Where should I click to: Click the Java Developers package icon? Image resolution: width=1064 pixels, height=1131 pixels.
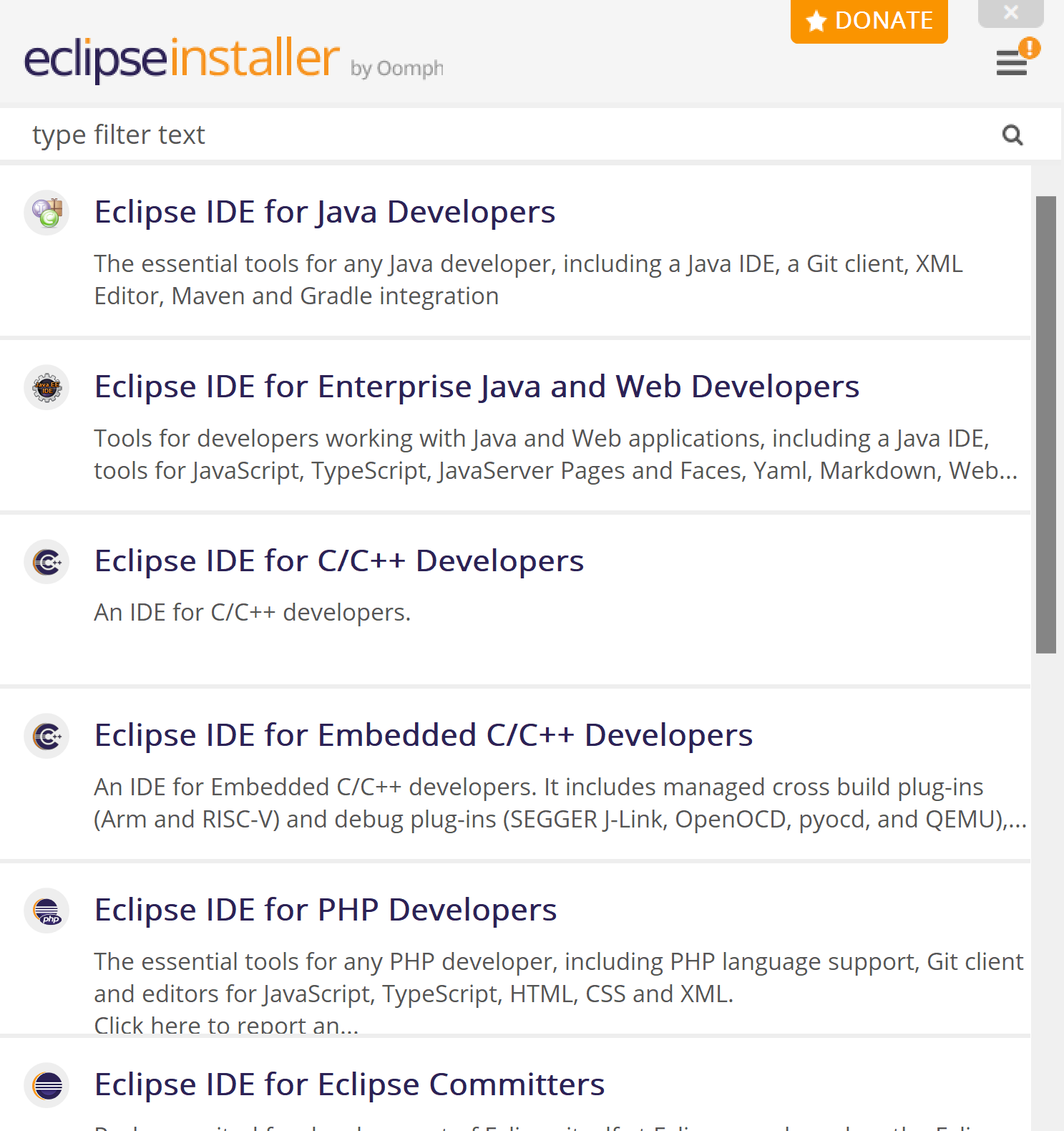click(47, 213)
